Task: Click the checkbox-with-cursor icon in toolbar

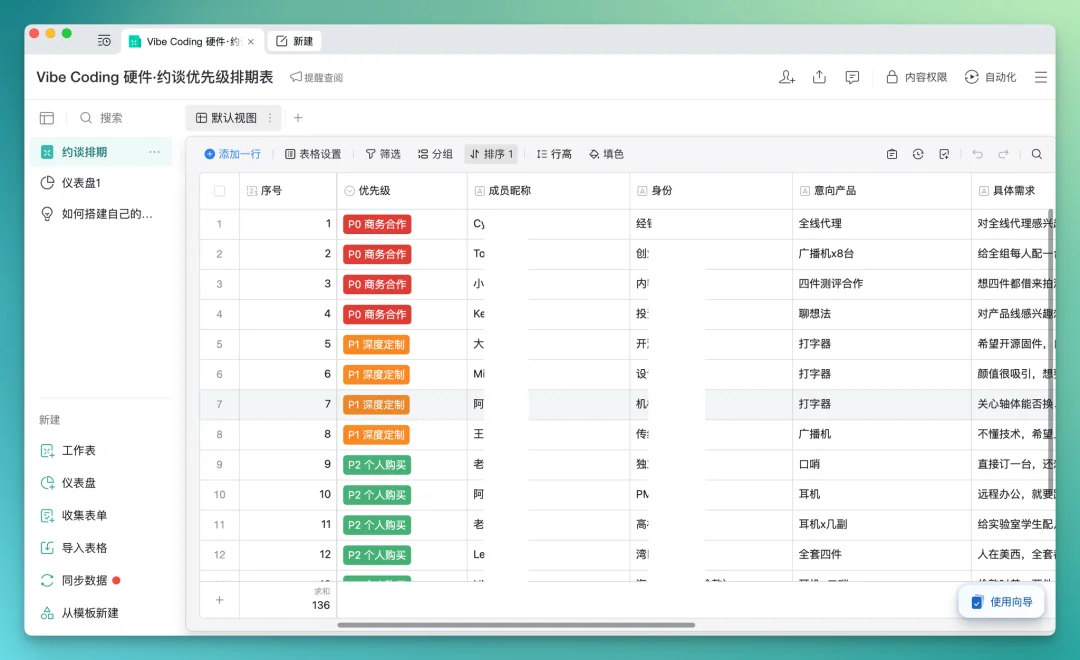Action: pyautogui.click(x=944, y=154)
